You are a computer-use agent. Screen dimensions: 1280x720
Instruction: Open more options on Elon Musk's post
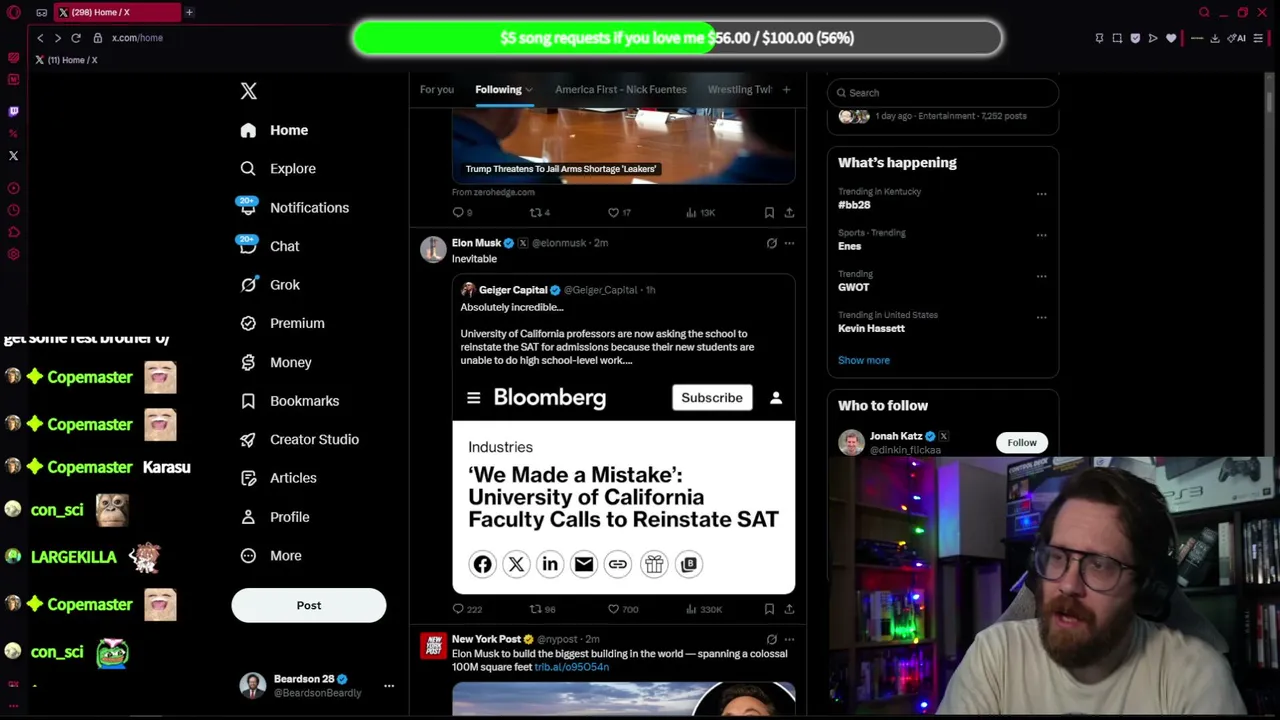pos(789,243)
